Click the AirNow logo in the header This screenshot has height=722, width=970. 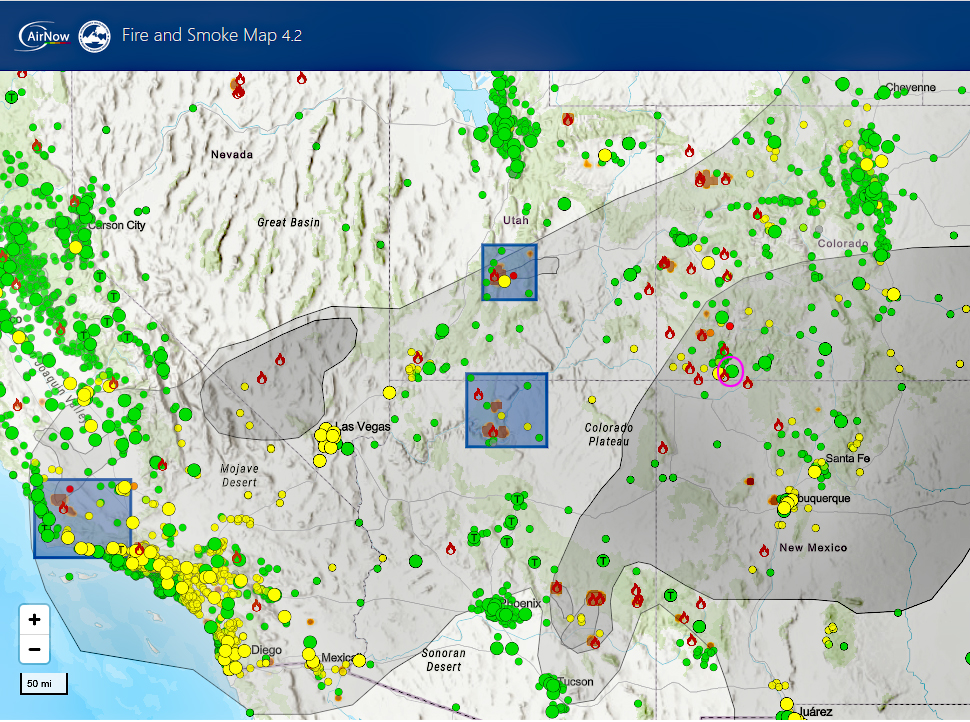click(43, 36)
